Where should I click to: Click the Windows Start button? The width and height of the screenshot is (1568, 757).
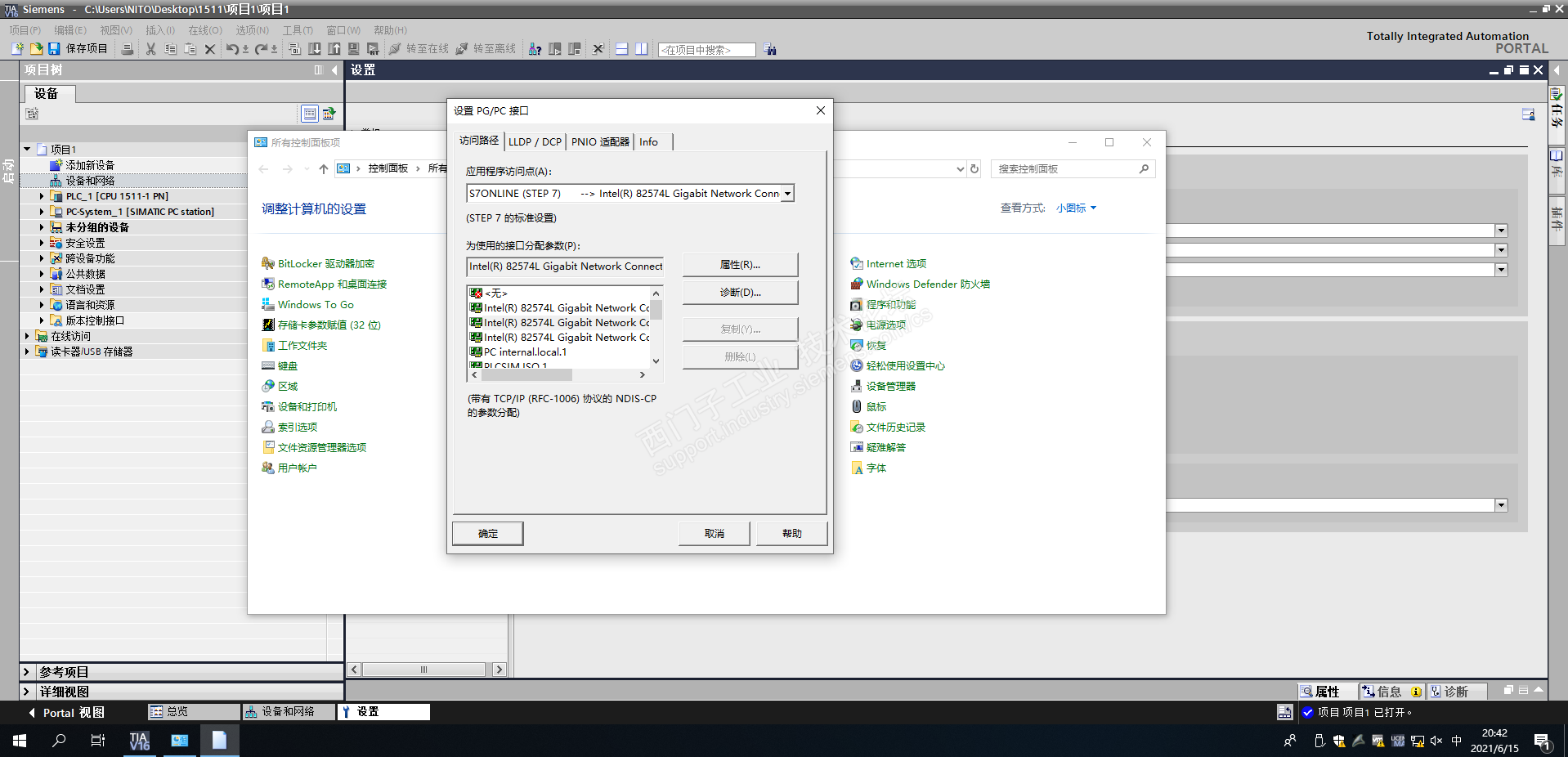pyautogui.click(x=20, y=741)
